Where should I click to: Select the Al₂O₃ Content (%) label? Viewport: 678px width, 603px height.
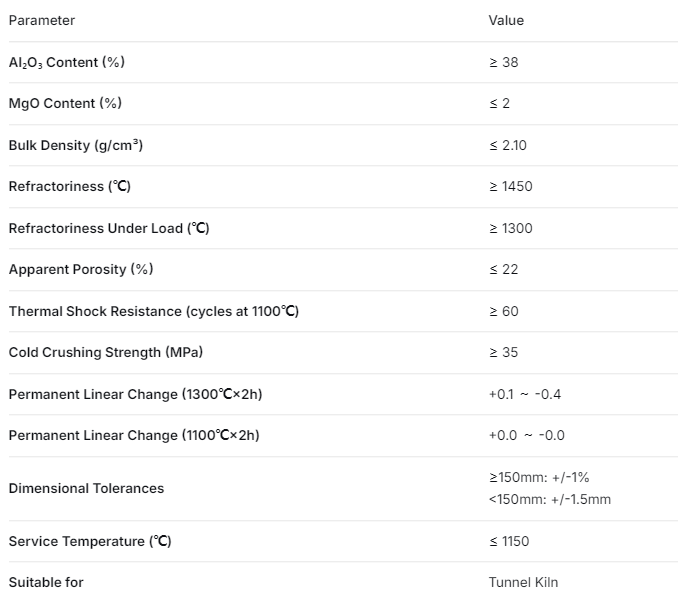click(67, 62)
